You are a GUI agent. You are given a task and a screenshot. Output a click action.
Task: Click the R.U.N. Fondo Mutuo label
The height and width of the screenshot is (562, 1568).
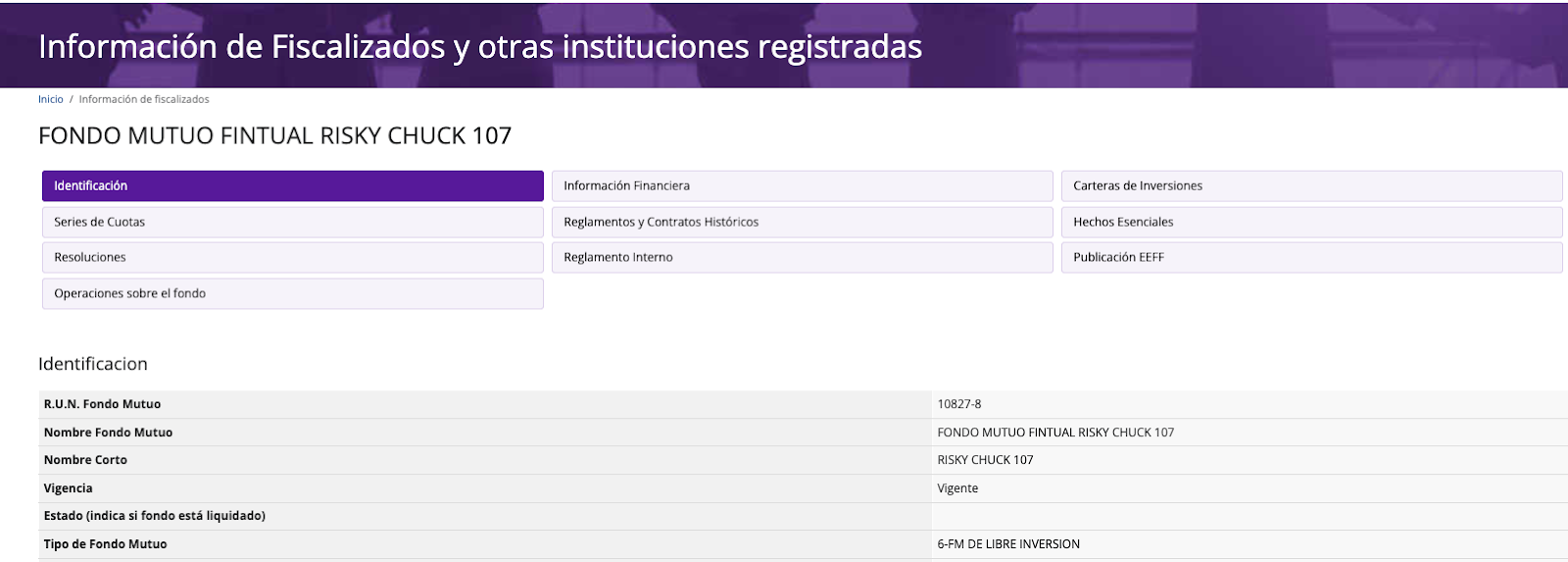pyautogui.click(x=102, y=404)
